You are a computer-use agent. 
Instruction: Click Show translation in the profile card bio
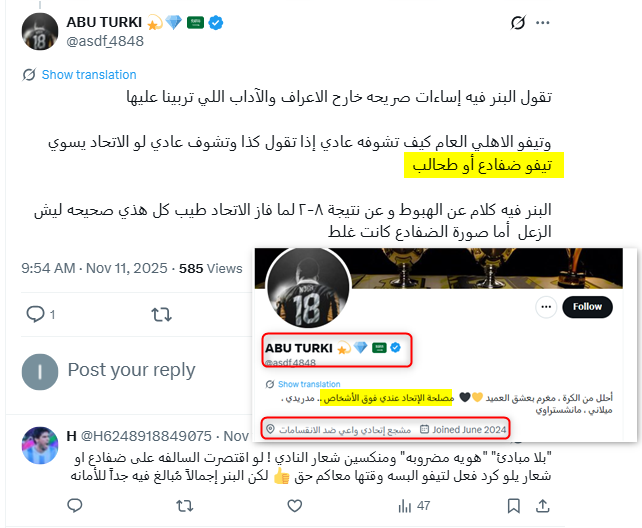tap(309, 384)
